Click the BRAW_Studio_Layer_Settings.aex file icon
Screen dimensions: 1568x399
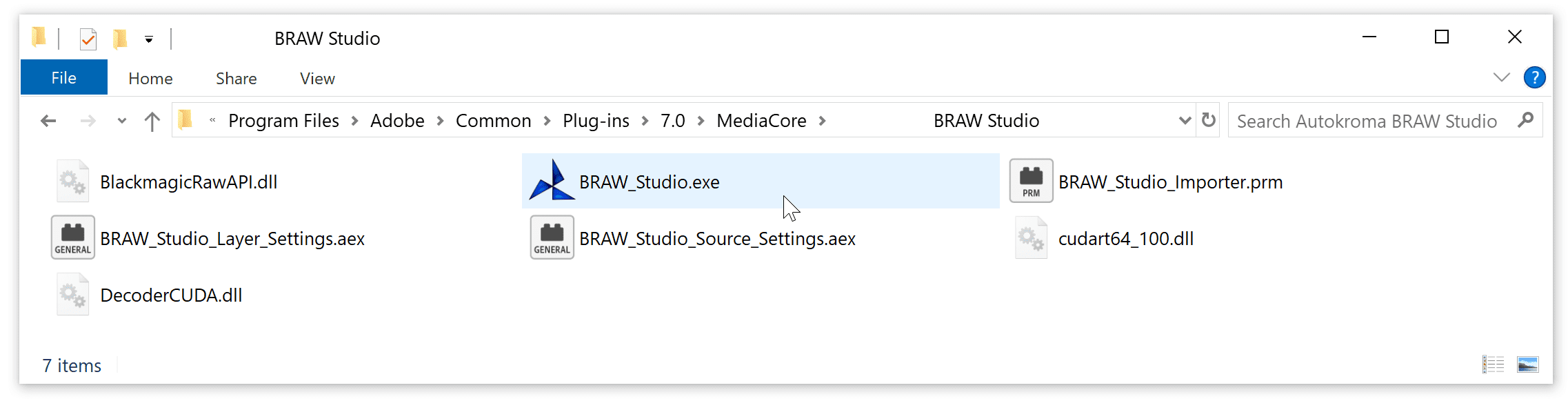coord(72,237)
